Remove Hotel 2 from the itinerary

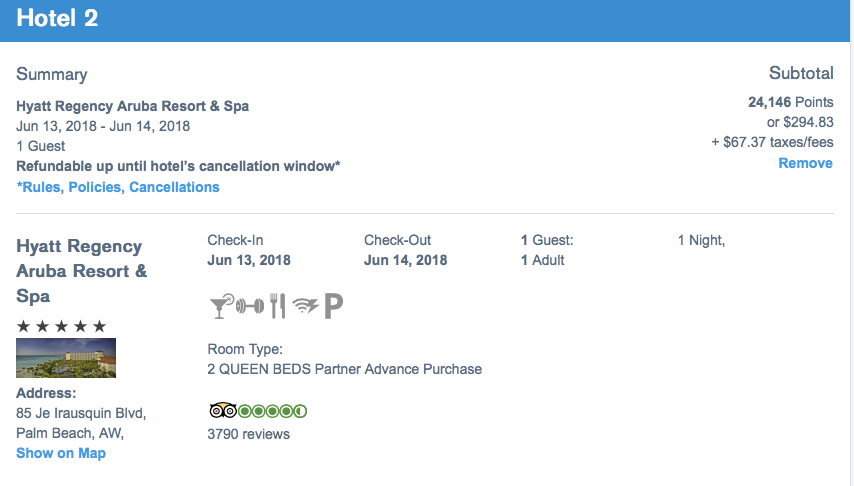(805, 163)
